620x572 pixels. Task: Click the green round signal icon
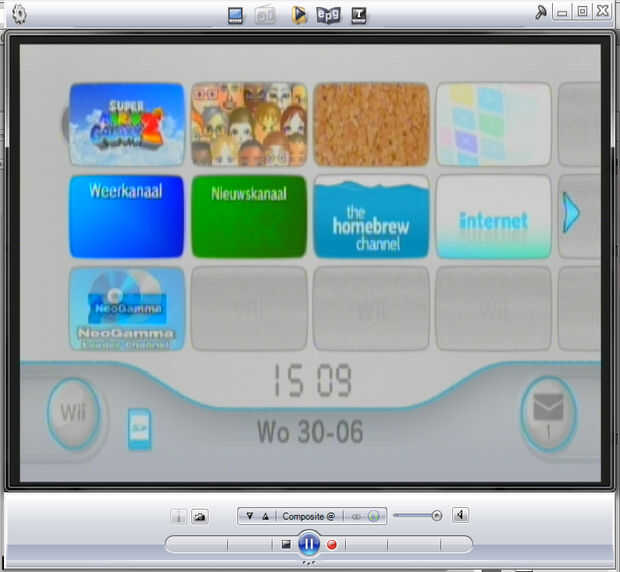pos(374,516)
